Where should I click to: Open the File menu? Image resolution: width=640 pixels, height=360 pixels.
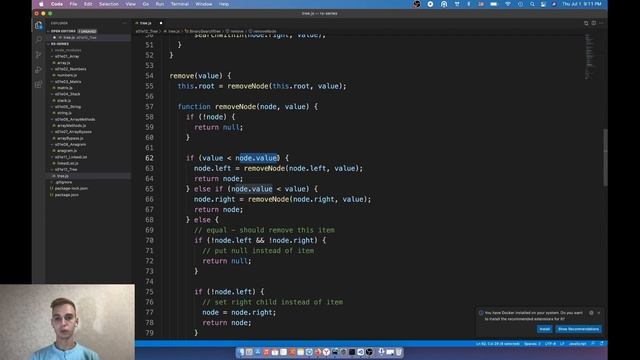[73, 4]
